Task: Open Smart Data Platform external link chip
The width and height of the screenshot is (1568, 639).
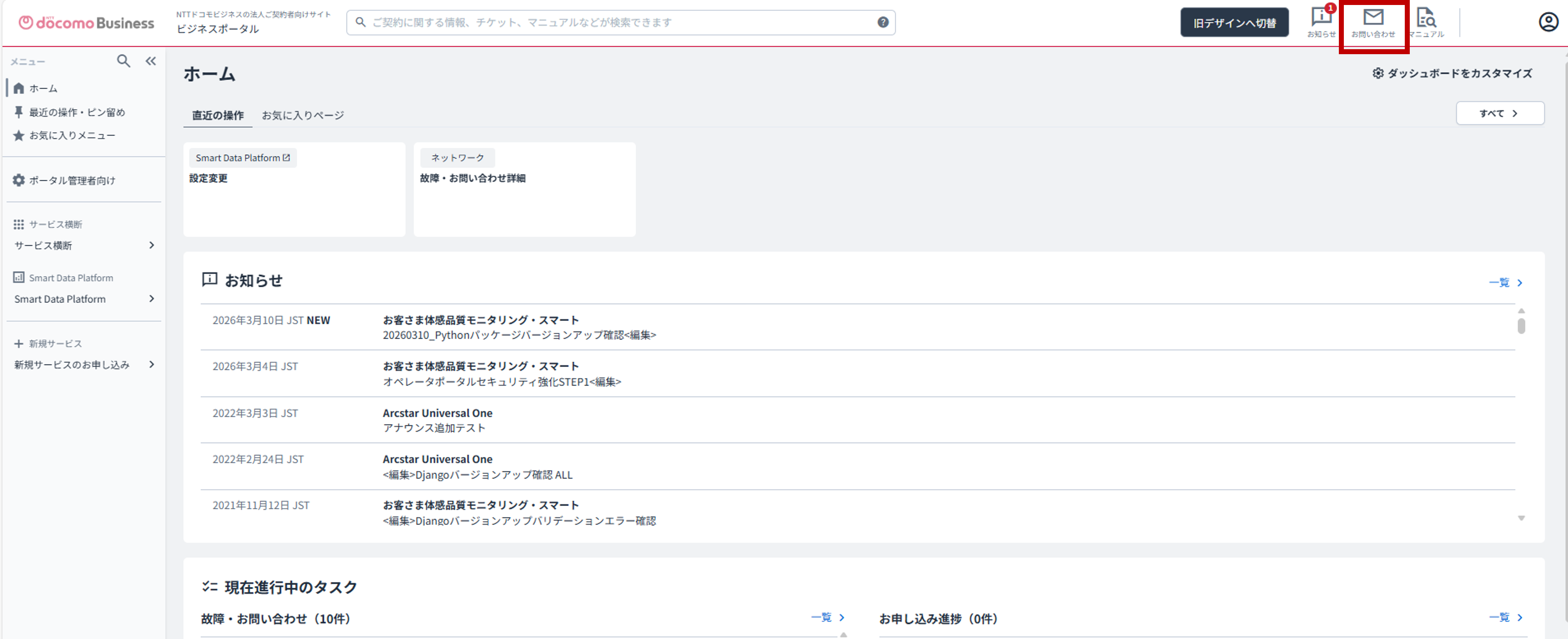Action: (x=242, y=157)
